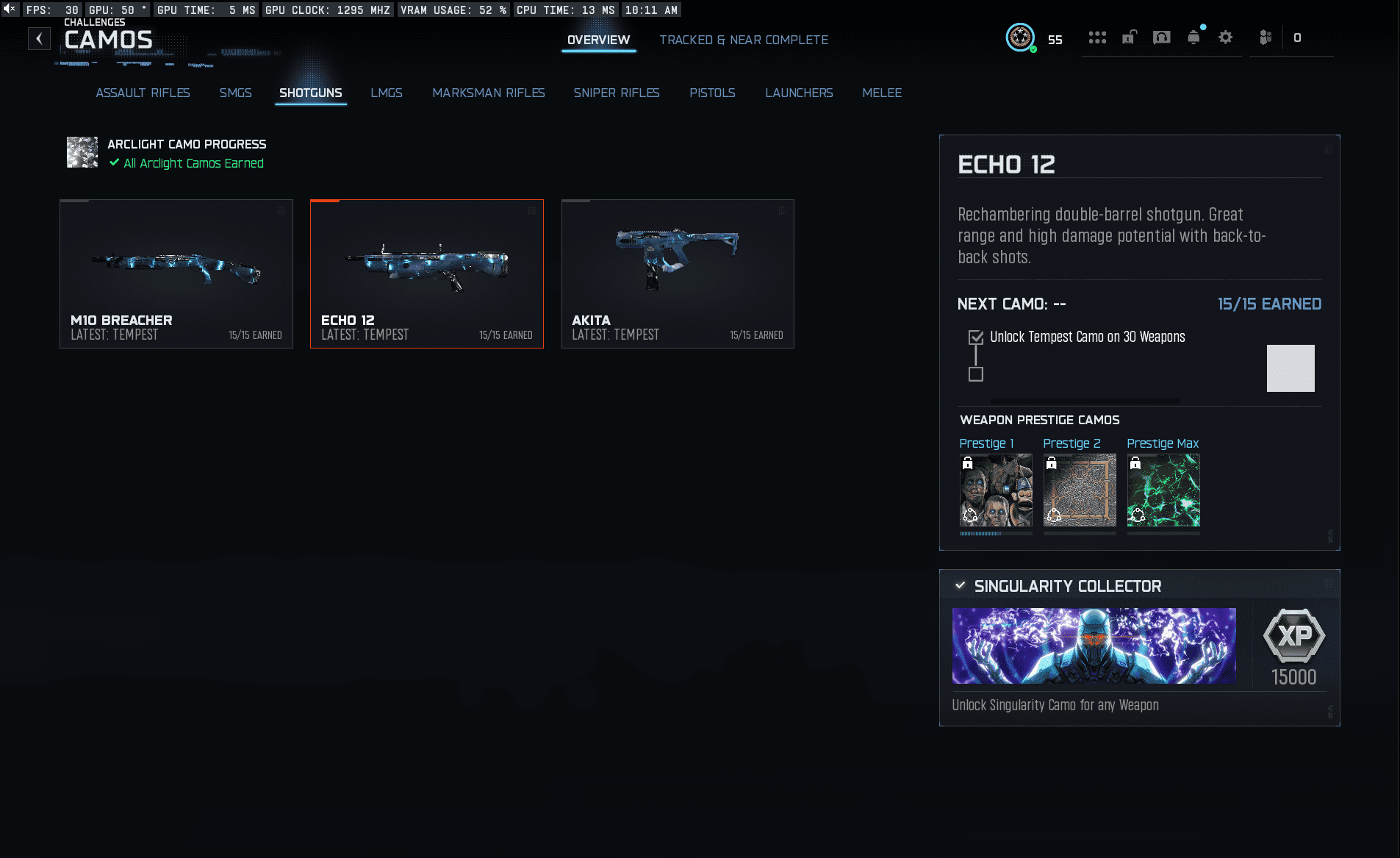This screenshot has height=858, width=1400.
Task: Select the Sniper Rifles category tab
Action: [616, 93]
